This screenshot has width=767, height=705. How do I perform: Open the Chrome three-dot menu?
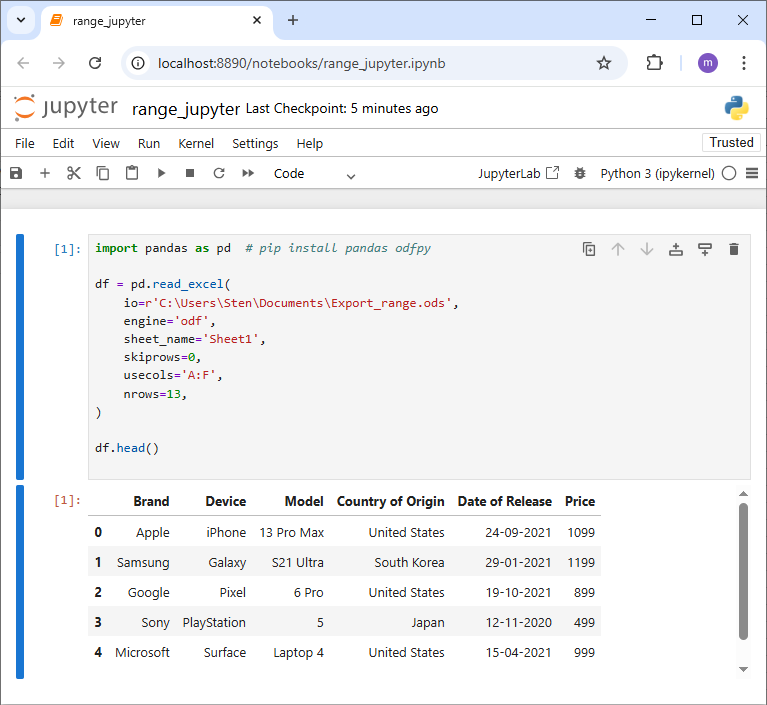pyautogui.click(x=744, y=63)
